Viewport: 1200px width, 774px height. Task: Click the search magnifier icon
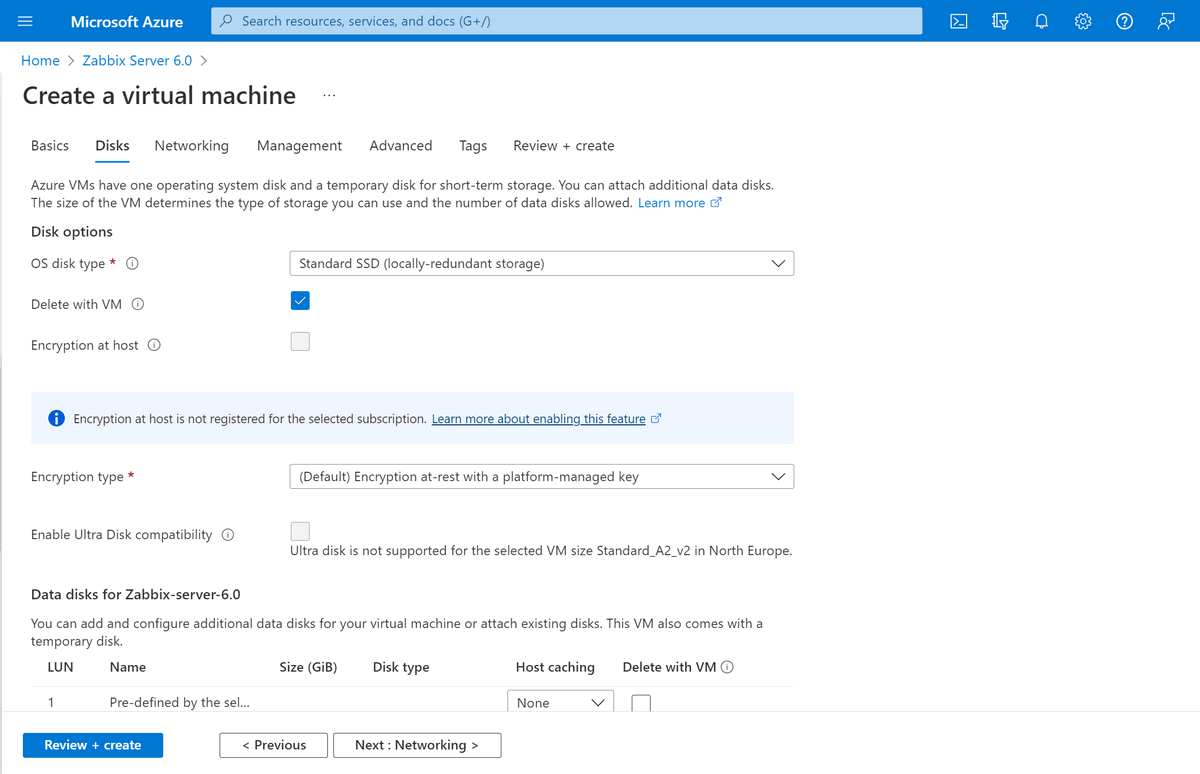pos(227,21)
